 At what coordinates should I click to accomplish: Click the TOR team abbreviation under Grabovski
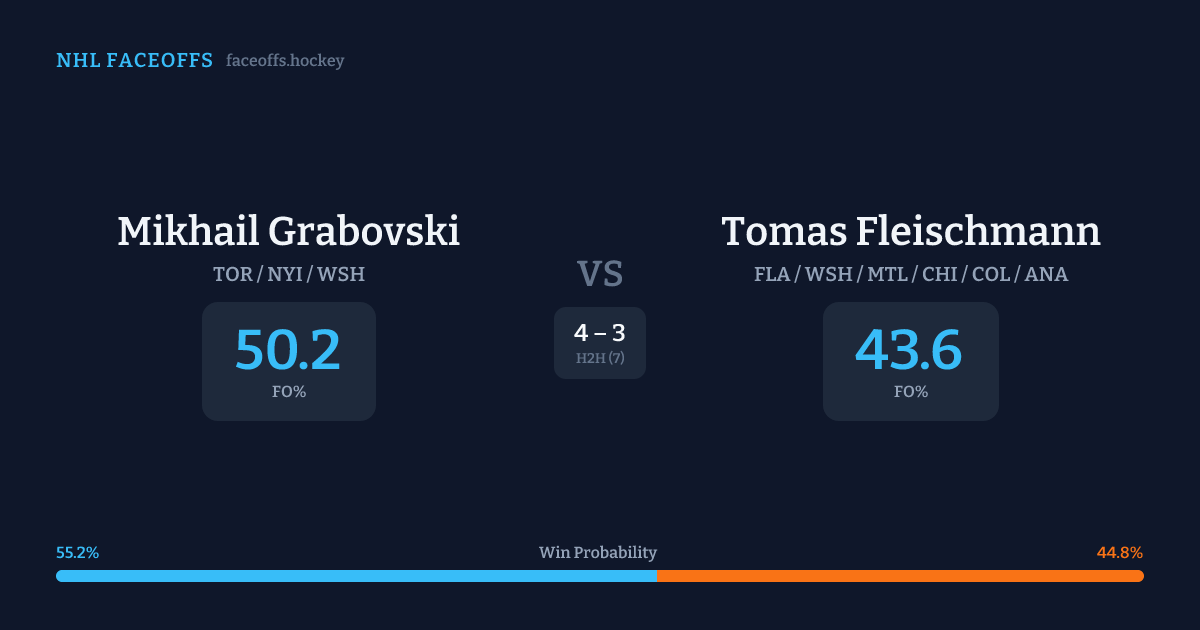click(x=232, y=274)
